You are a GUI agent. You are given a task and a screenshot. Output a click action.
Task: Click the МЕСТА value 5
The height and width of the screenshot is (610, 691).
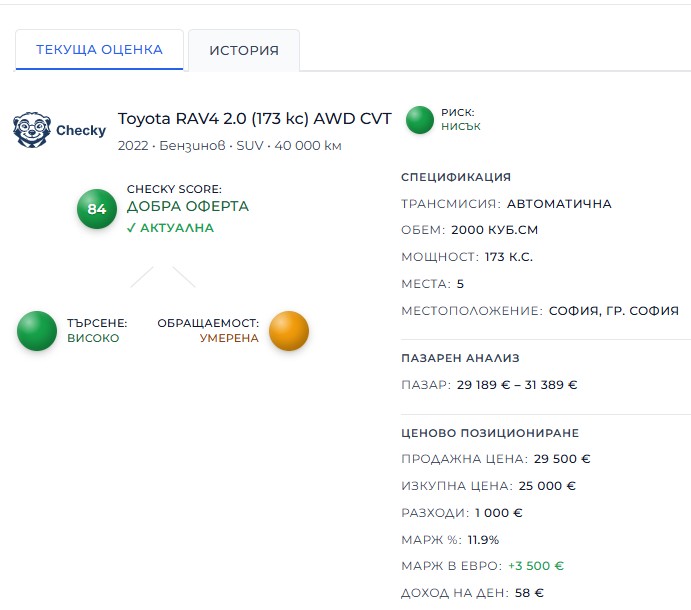tap(460, 284)
